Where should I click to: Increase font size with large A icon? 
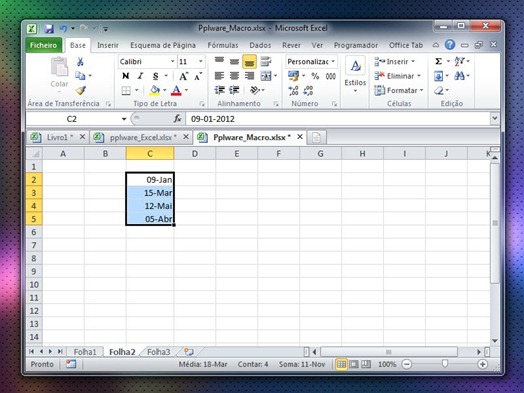183,76
